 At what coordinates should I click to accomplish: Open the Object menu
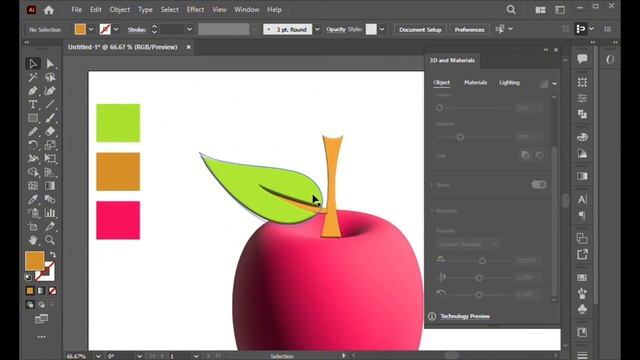tap(120, 9)
